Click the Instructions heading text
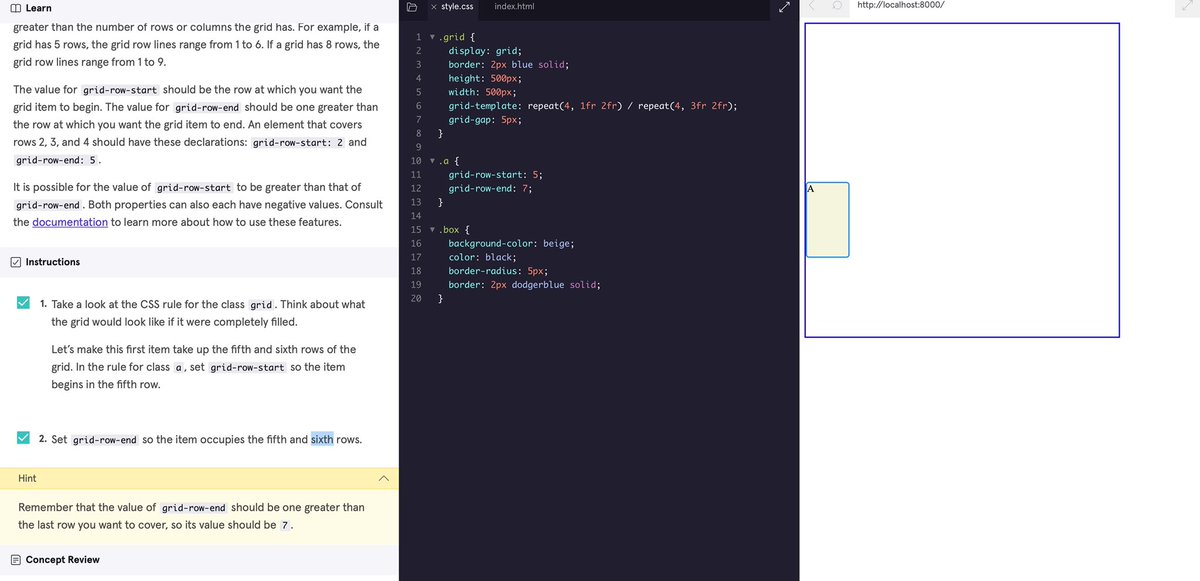Viewport: 1200px width, 581px height. [53, 262]
